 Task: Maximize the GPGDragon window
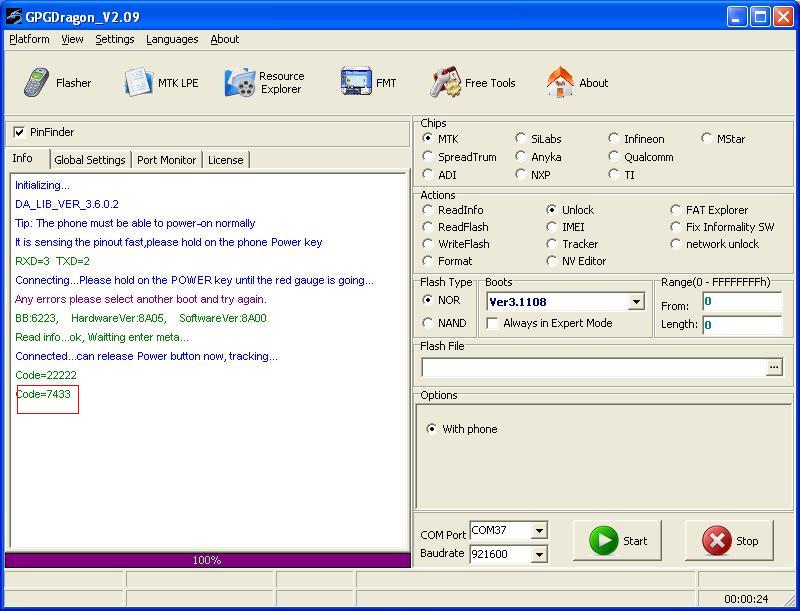pos(760,17)
